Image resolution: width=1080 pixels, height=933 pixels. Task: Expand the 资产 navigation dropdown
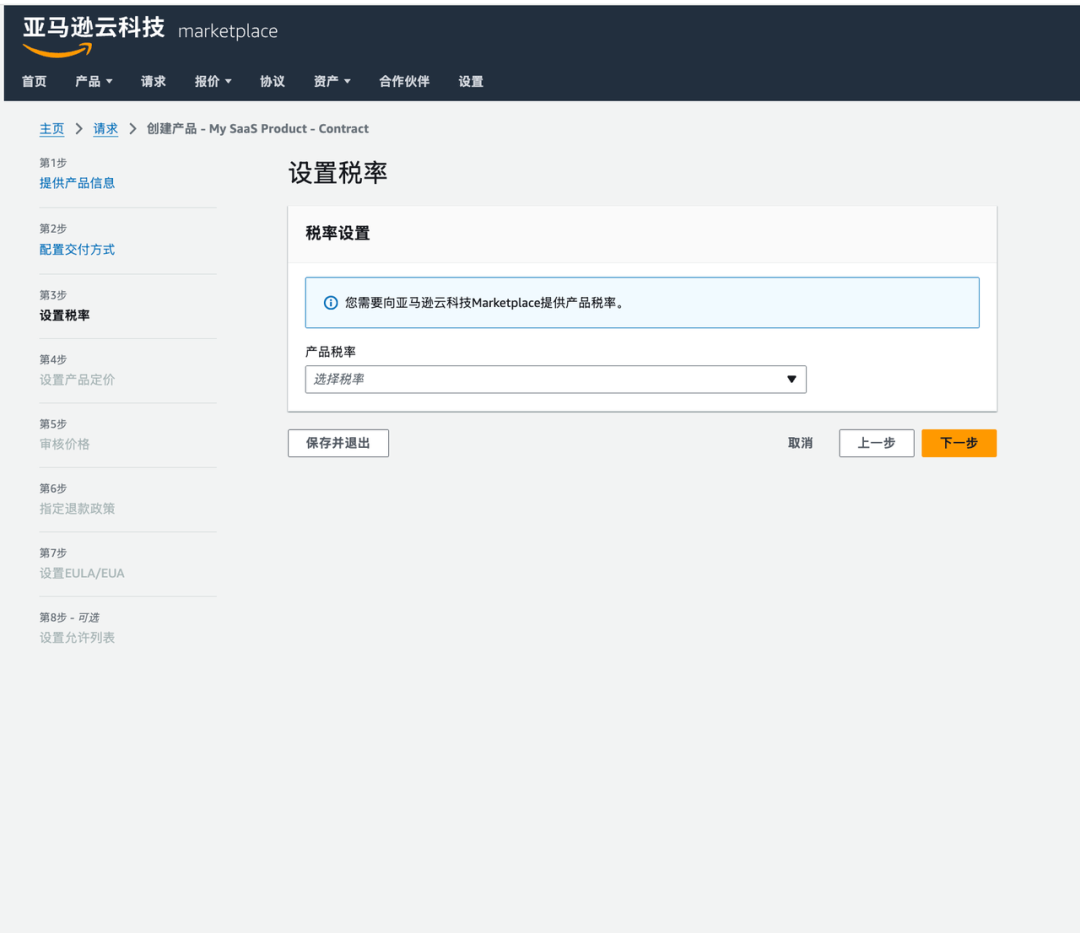coord(332,81)
